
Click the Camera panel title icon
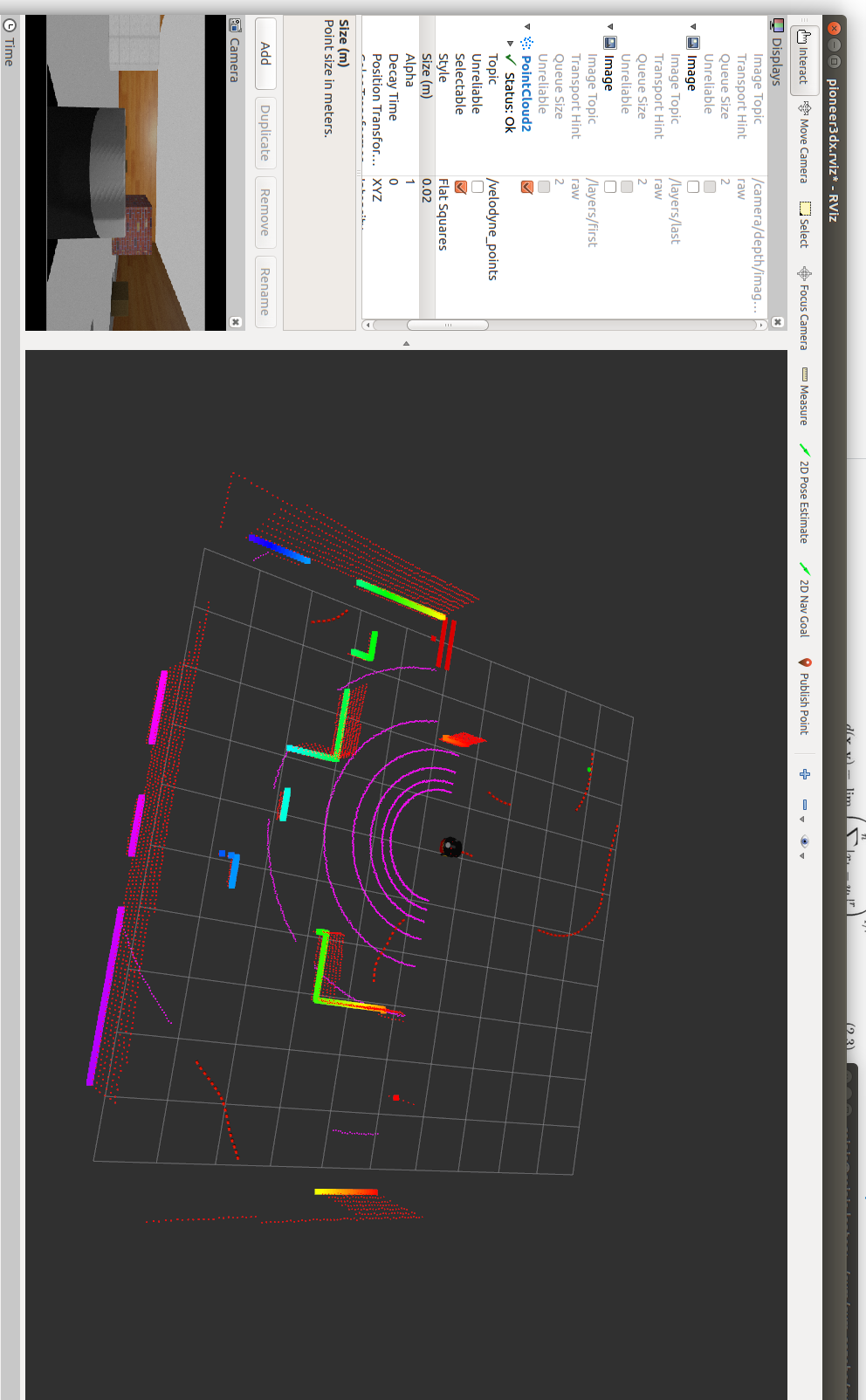[x=235, y=25]
